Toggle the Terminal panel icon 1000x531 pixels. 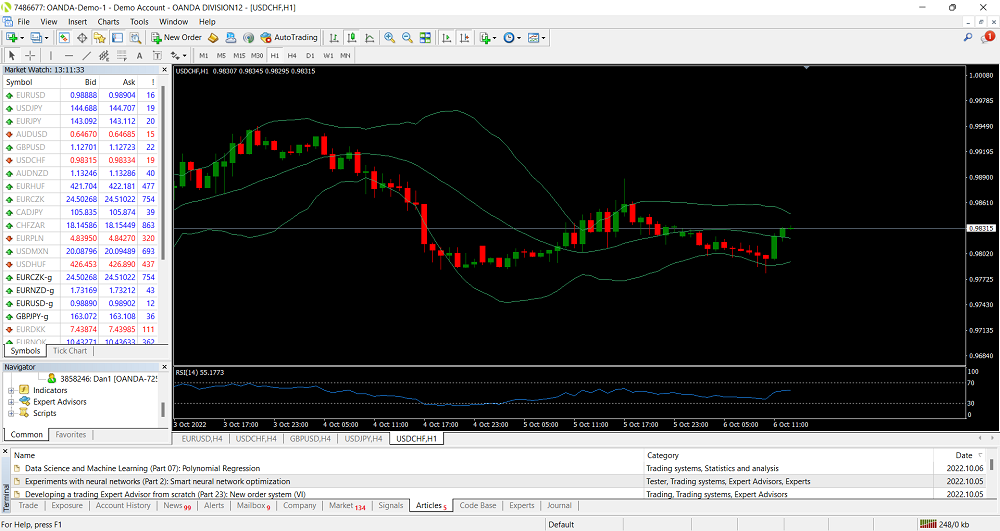[117, 38]
